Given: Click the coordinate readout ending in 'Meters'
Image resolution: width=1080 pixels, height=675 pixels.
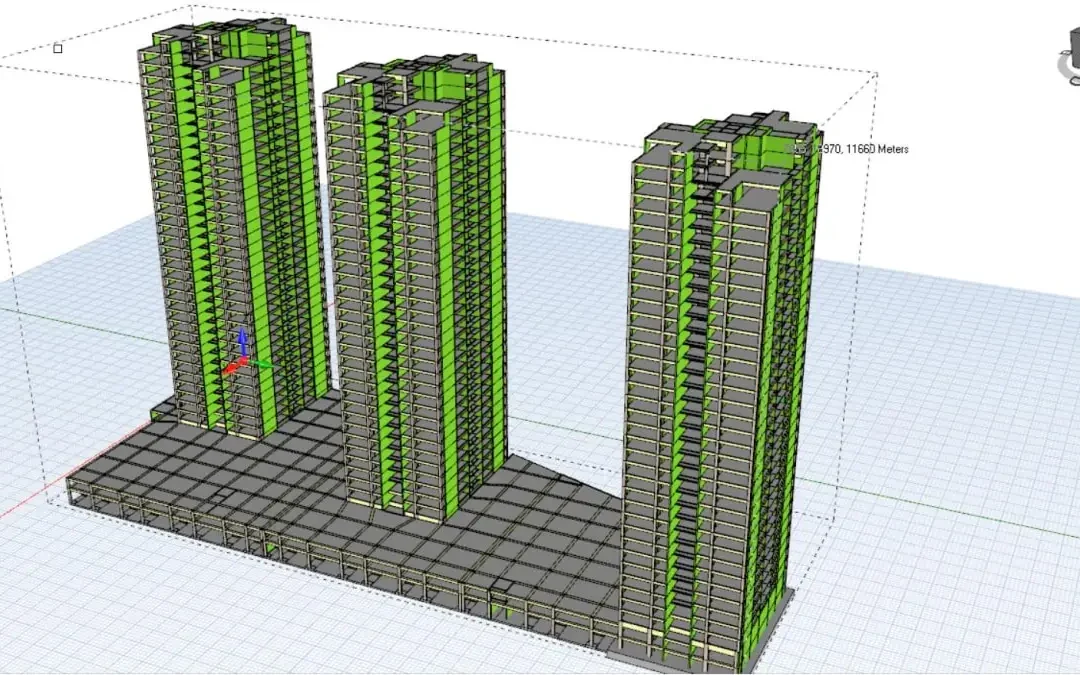Looking at the screenshot, I should click(x=848, y=149).
